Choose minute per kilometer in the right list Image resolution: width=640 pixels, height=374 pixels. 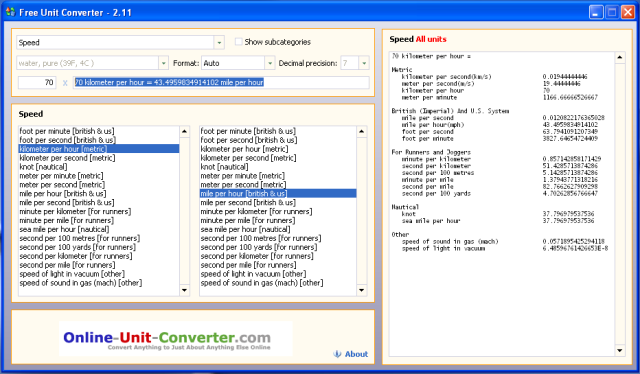click(278, 211)
